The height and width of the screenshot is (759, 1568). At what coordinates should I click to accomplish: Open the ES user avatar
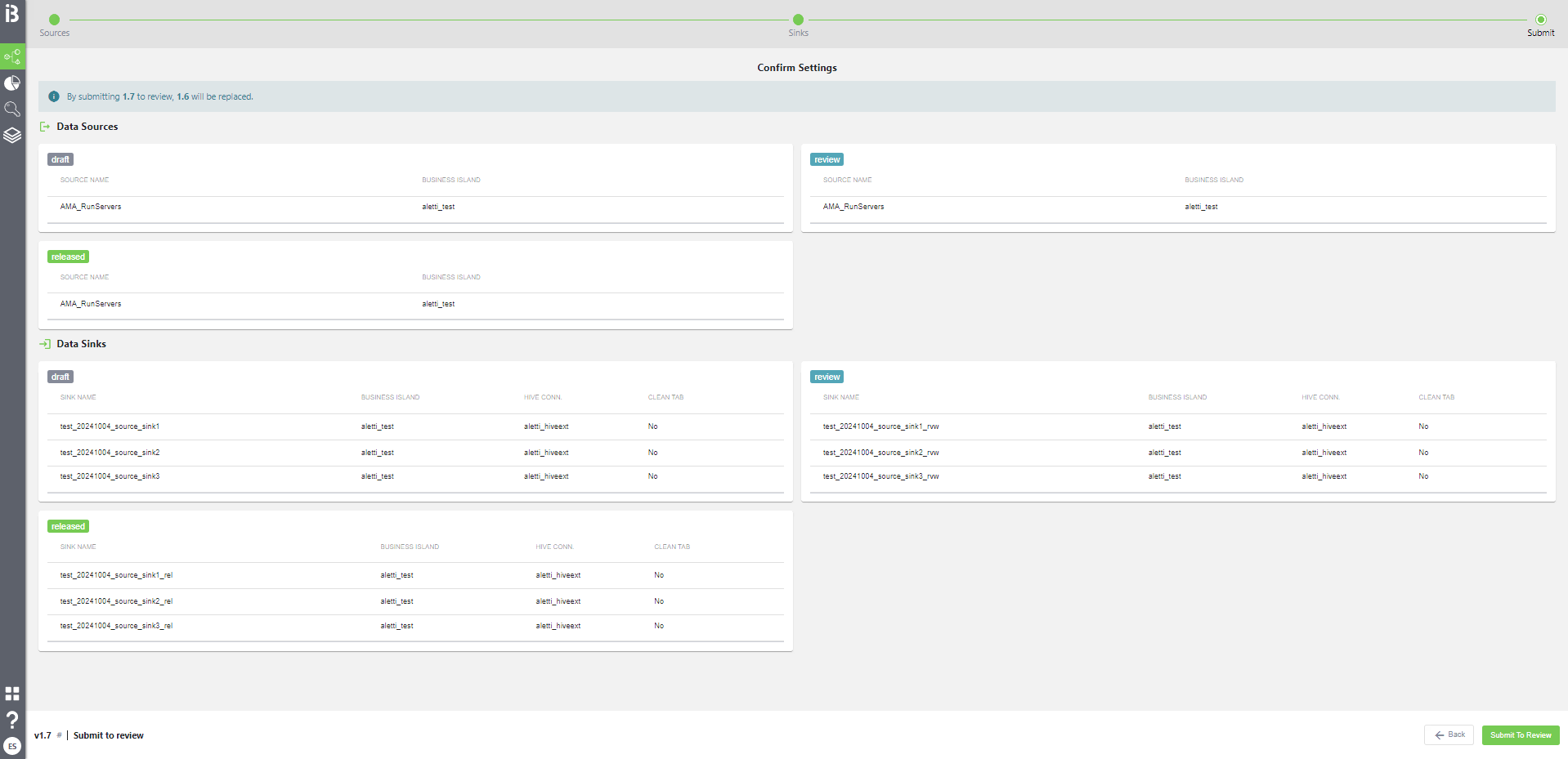(x=12, y=746)
